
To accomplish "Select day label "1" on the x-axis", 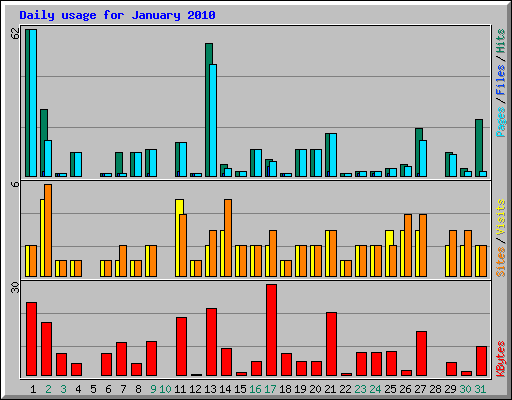I will [x=33, y=389].
